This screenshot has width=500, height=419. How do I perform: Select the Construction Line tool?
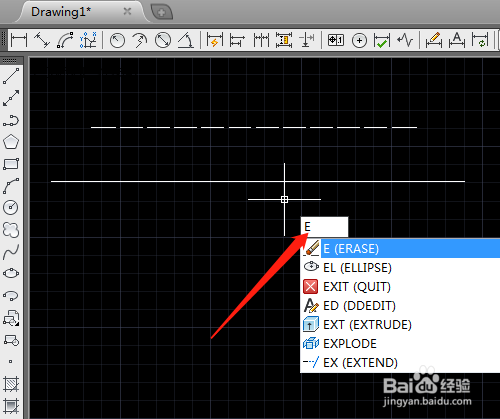point(11,98)
